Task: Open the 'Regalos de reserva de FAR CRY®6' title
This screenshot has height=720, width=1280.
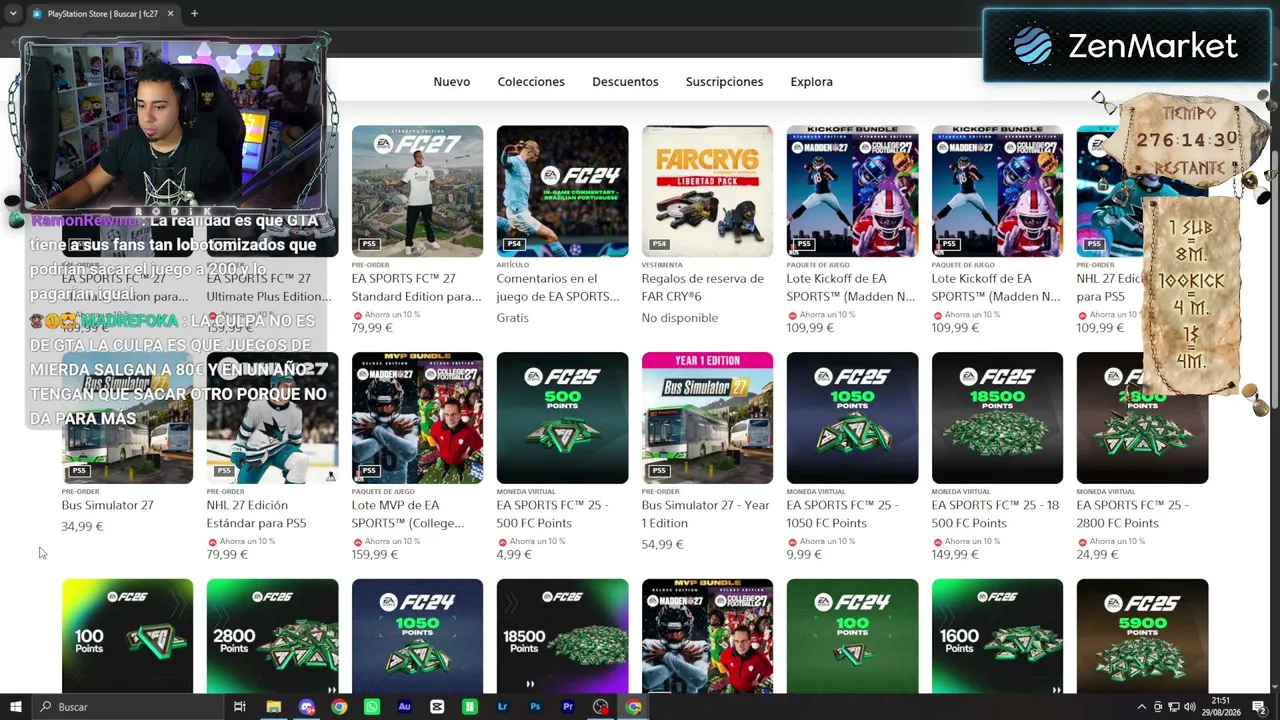Action: tap(702, 287)
